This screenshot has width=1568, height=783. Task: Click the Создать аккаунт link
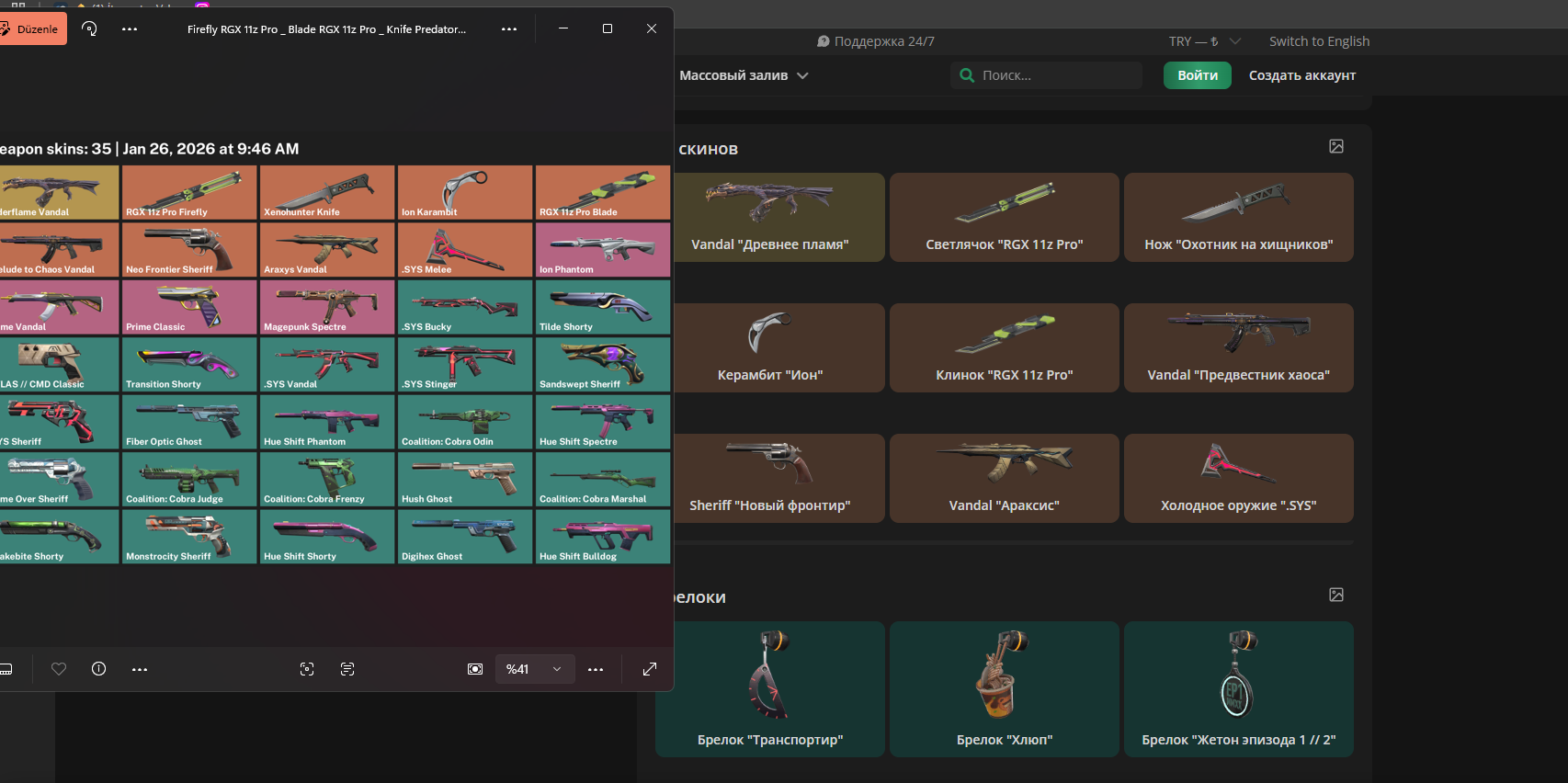tap(1302, 75)
